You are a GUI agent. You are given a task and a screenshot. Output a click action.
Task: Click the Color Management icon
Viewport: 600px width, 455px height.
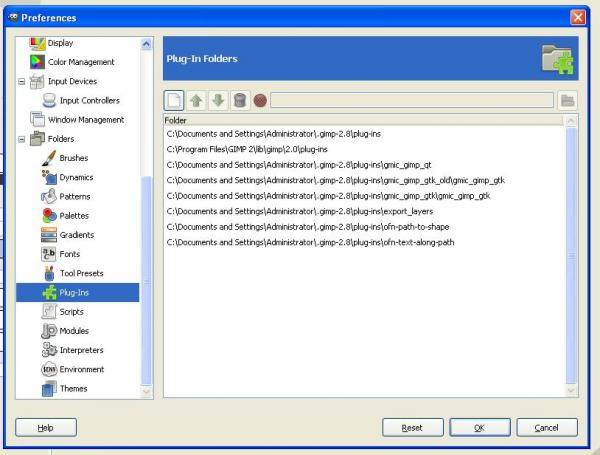tap(37, 62)
